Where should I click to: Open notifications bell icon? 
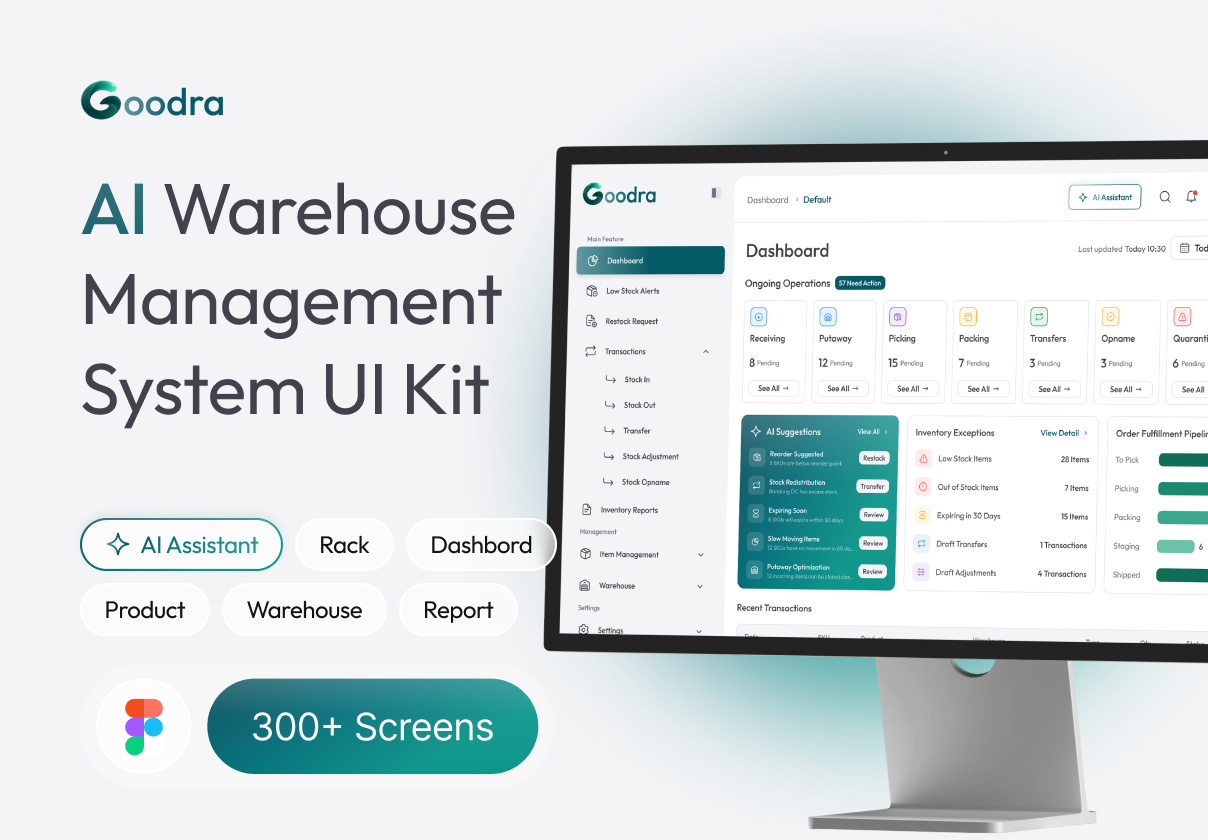1191,197
